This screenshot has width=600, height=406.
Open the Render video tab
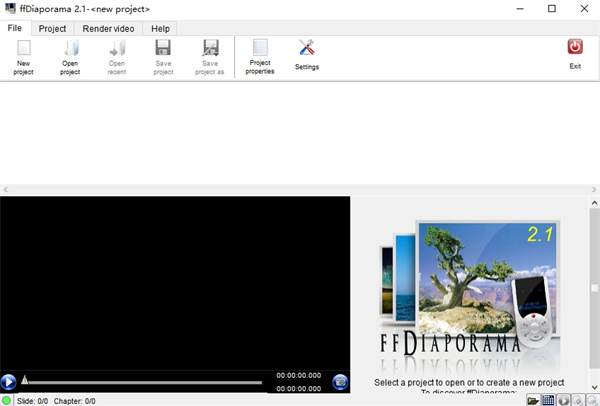[109, 29]
